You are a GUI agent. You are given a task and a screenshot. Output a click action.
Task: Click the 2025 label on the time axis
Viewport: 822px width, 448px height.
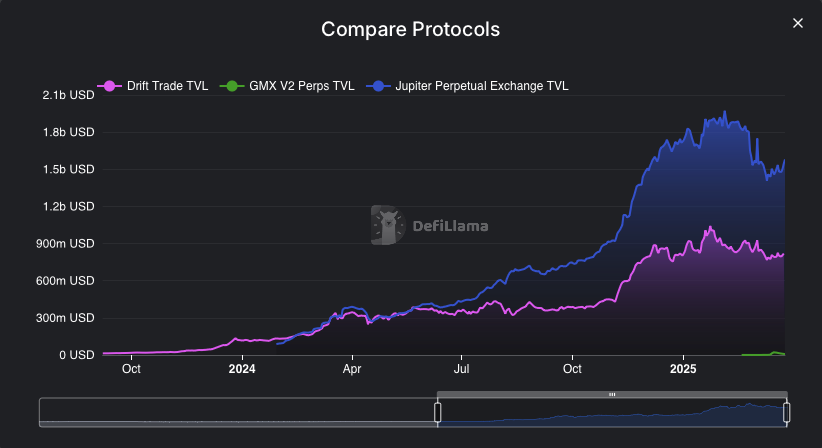point(683,369)
